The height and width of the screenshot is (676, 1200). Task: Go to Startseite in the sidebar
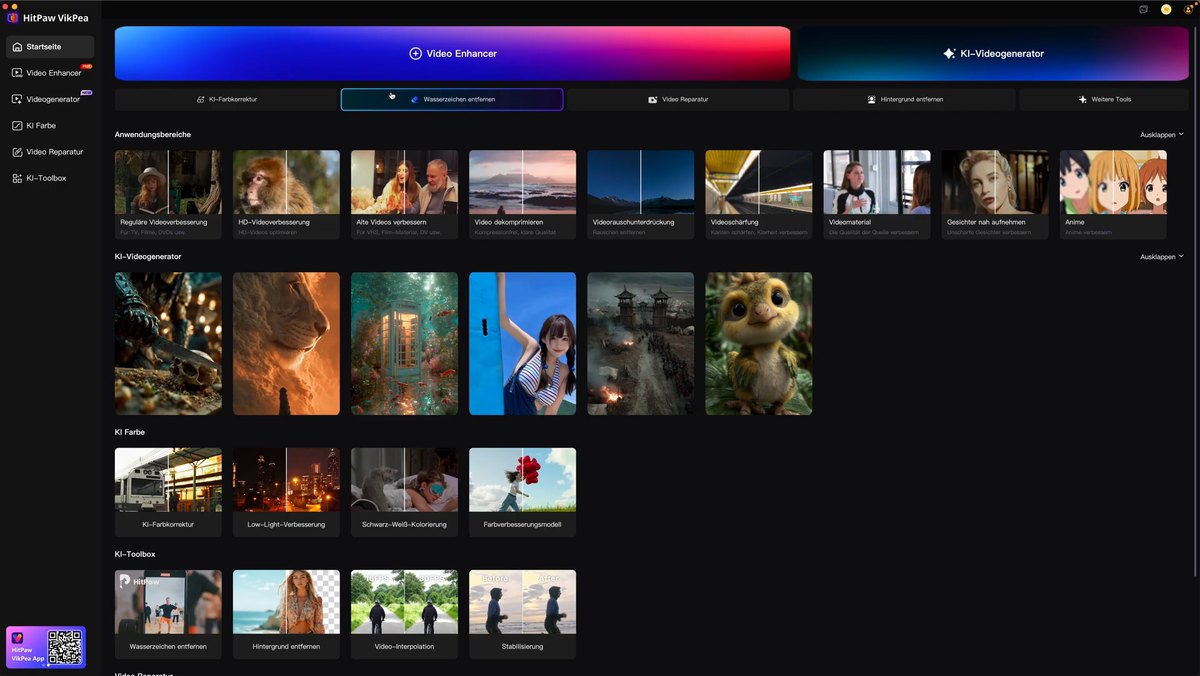(x=50, y=47)
